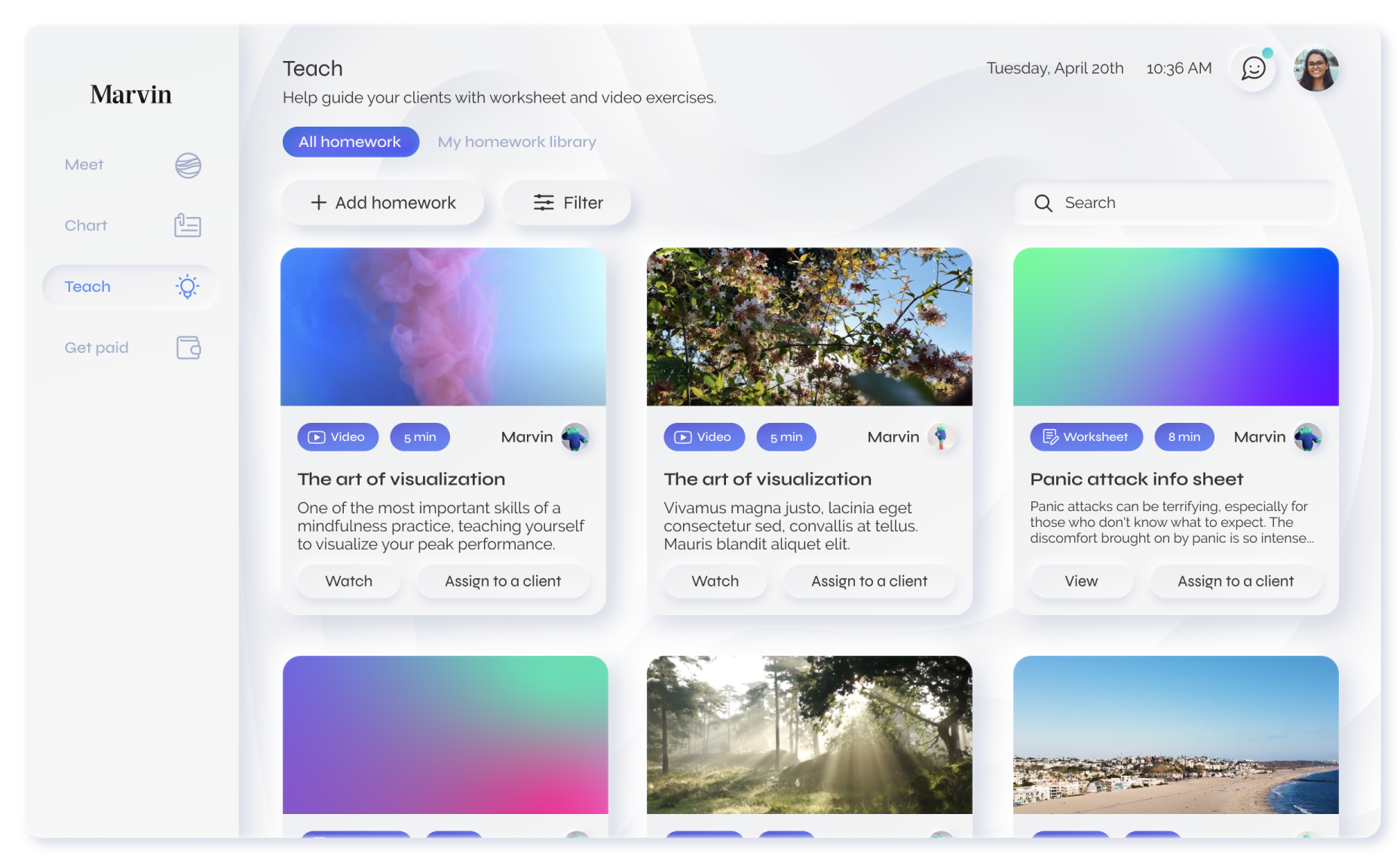Click the Add homework button
The height and width of the screenshot is (857, 1400).
(x=382, y=202)
